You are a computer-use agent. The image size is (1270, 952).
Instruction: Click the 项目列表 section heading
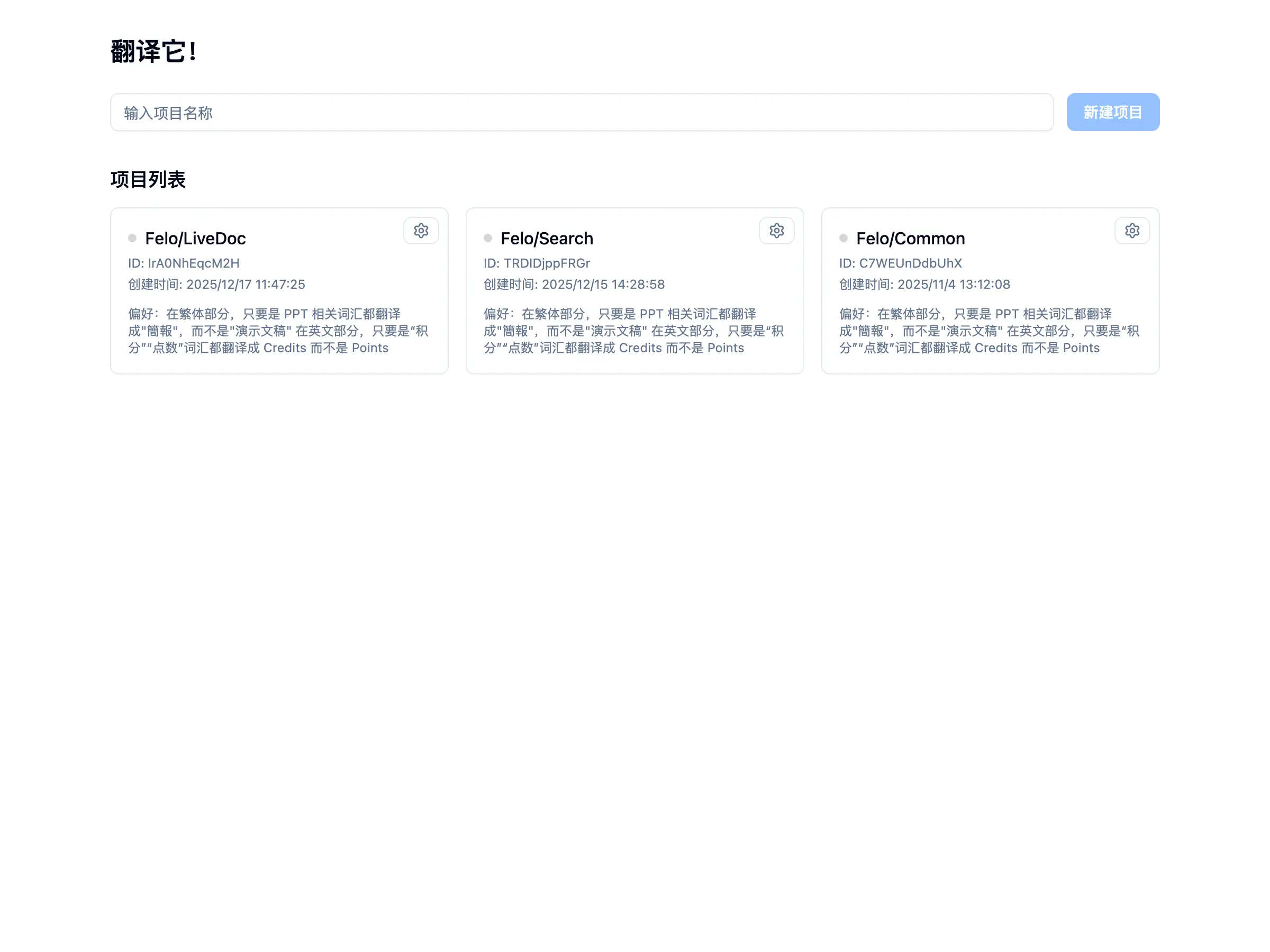pyautogui.click(x=148, y=180)
